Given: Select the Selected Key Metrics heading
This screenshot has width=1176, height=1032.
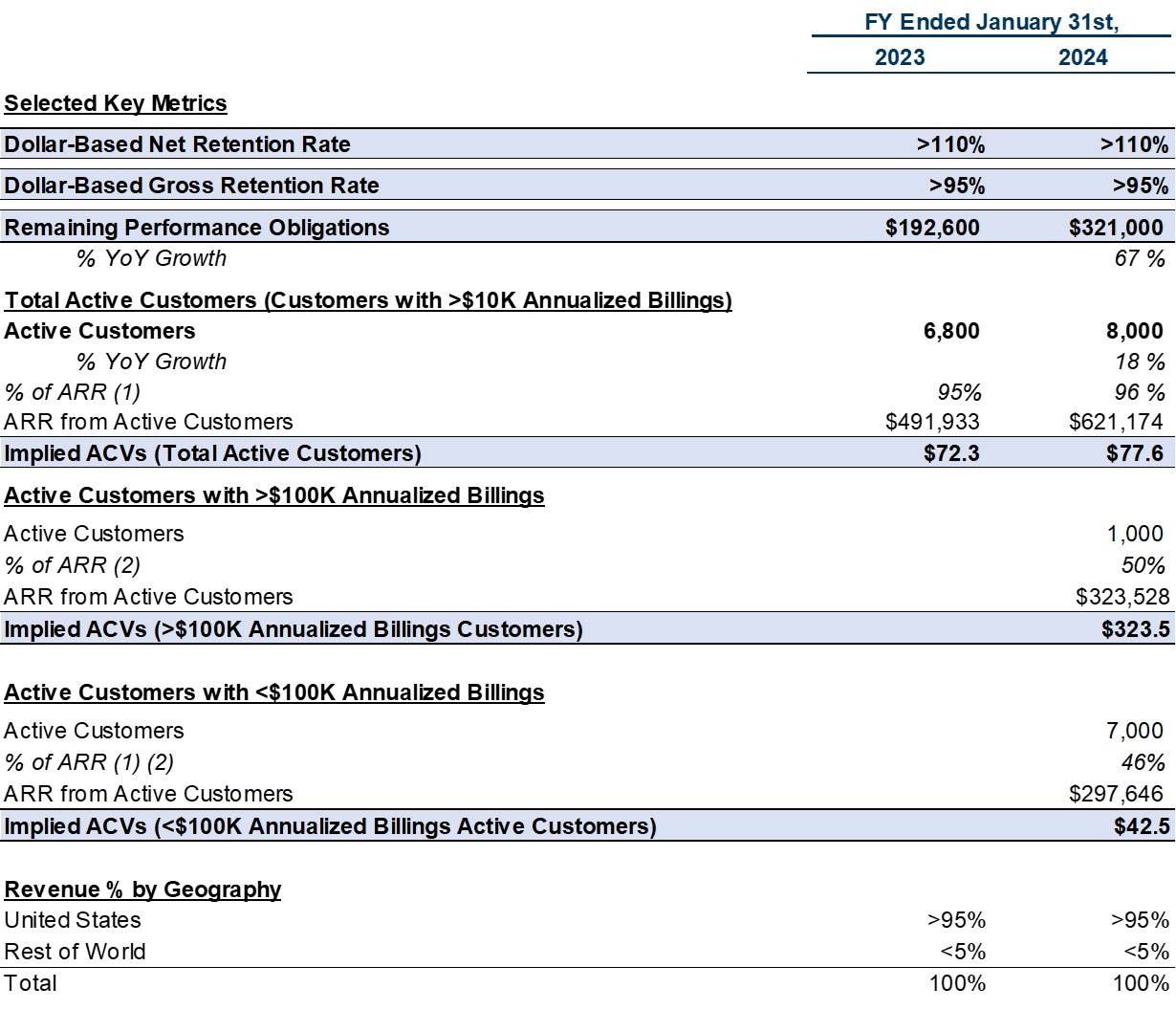Looking at the screenshot, I should (x=116, y=103).
